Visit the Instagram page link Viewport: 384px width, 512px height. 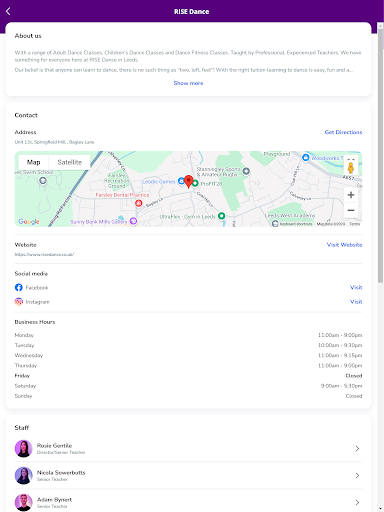[x=356, y=302]
